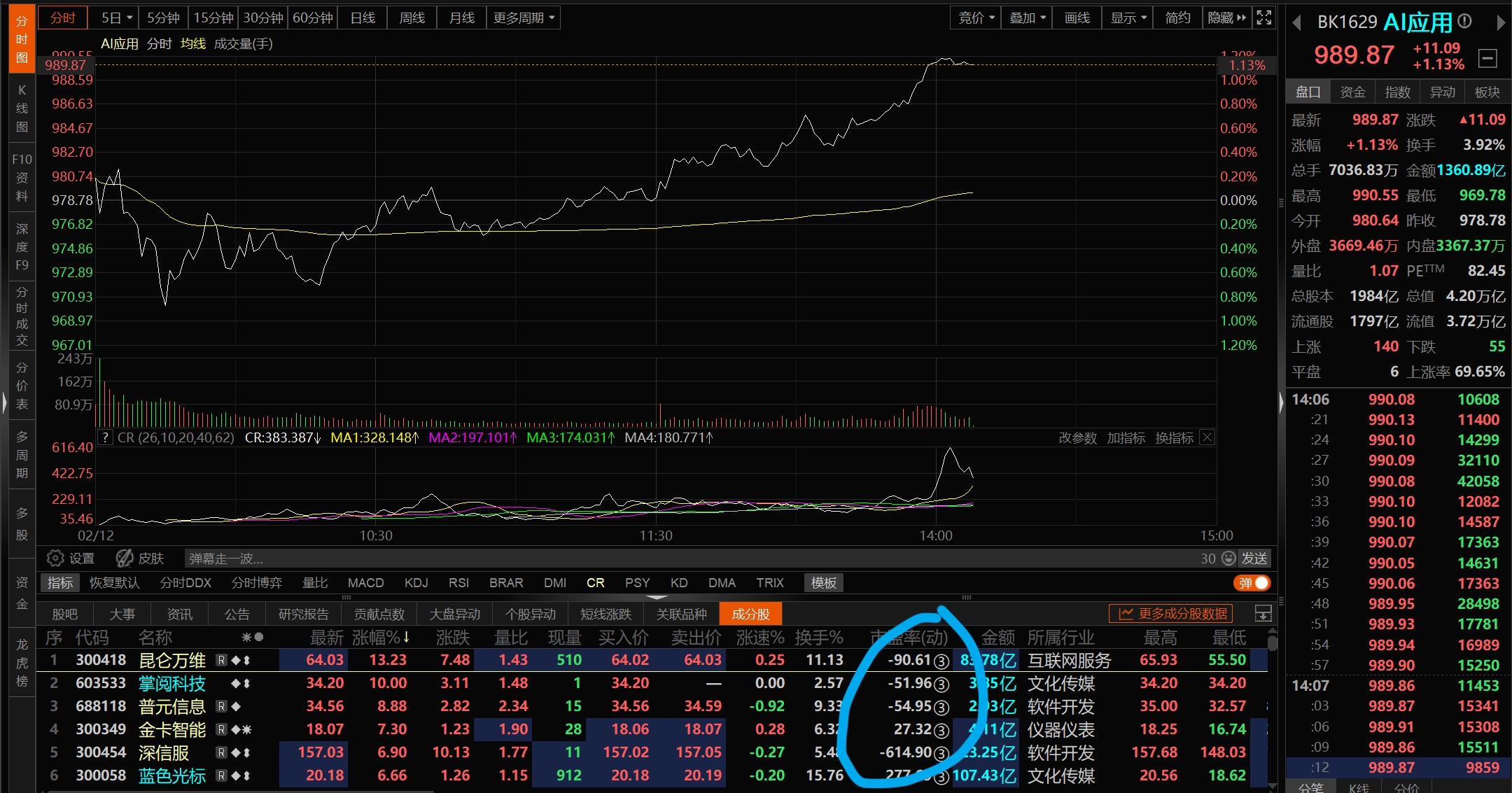This screenshot has height=793, width=1512.
Task: Click the info icon next to AI应用
Action: click(x=1464, y=22)
